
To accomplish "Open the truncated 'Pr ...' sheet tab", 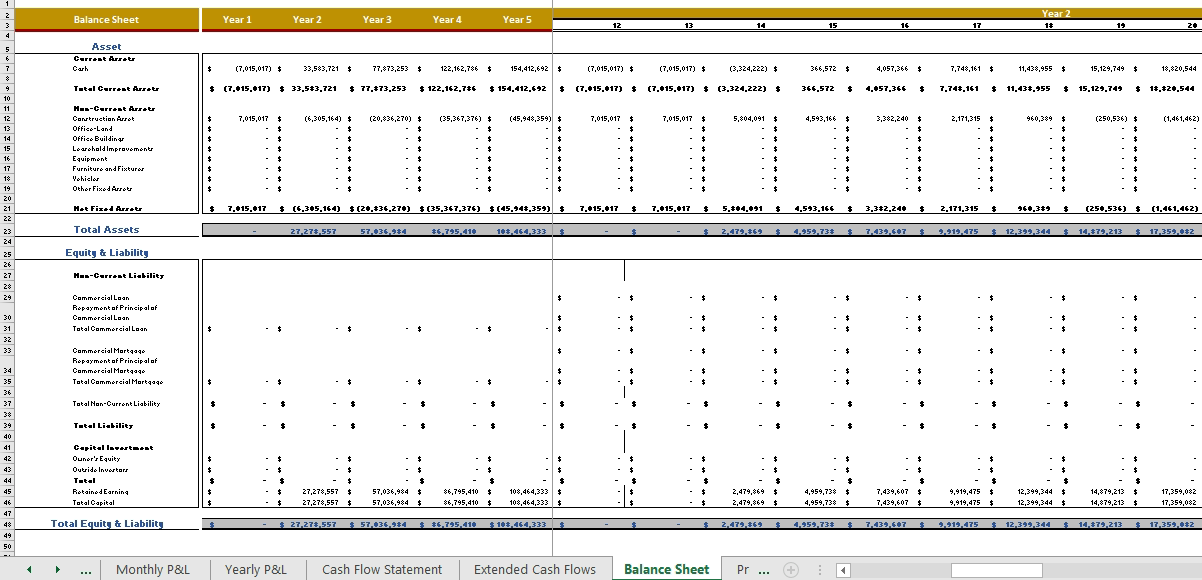I will pyautogui.click(x=755, y=570).
